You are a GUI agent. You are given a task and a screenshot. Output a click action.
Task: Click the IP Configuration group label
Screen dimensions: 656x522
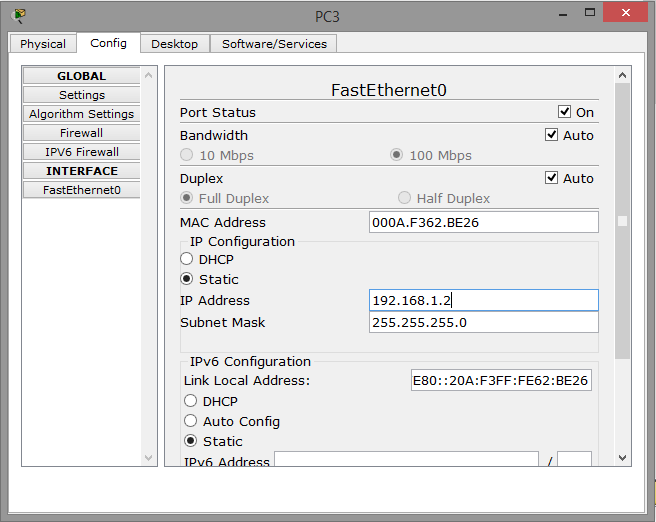[x=242, y=241]
